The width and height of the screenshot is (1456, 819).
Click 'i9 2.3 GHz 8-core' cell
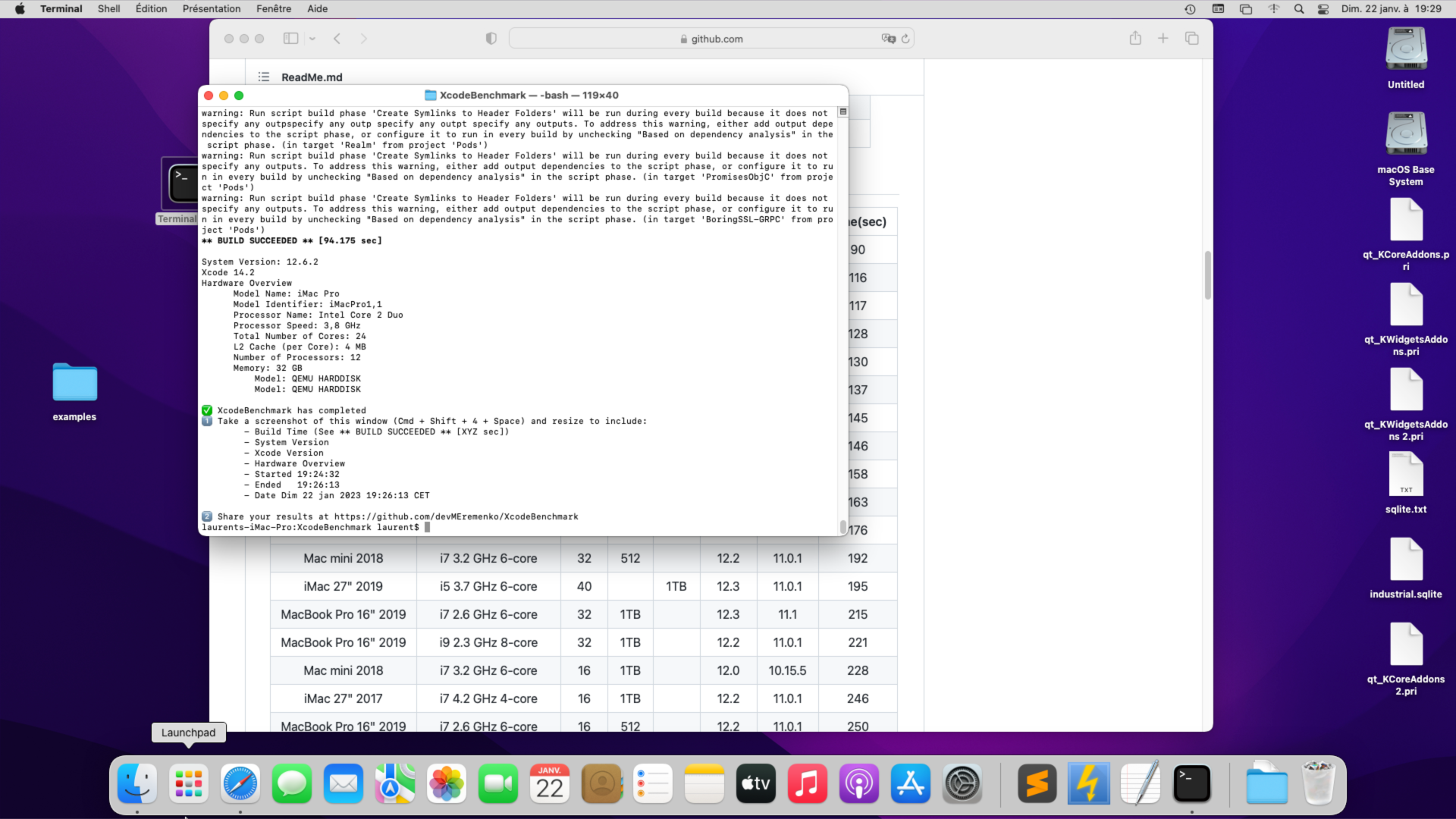pyautogui.click(x=489, y=642)
